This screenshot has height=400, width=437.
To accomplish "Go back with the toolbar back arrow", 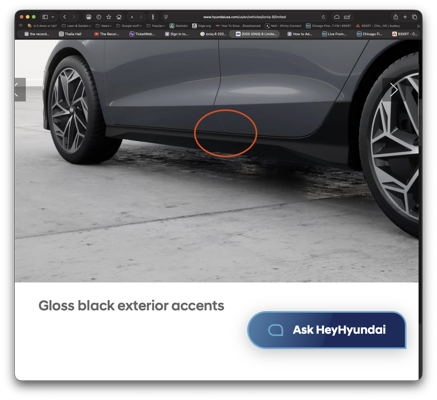I will (x=65, y=17).
